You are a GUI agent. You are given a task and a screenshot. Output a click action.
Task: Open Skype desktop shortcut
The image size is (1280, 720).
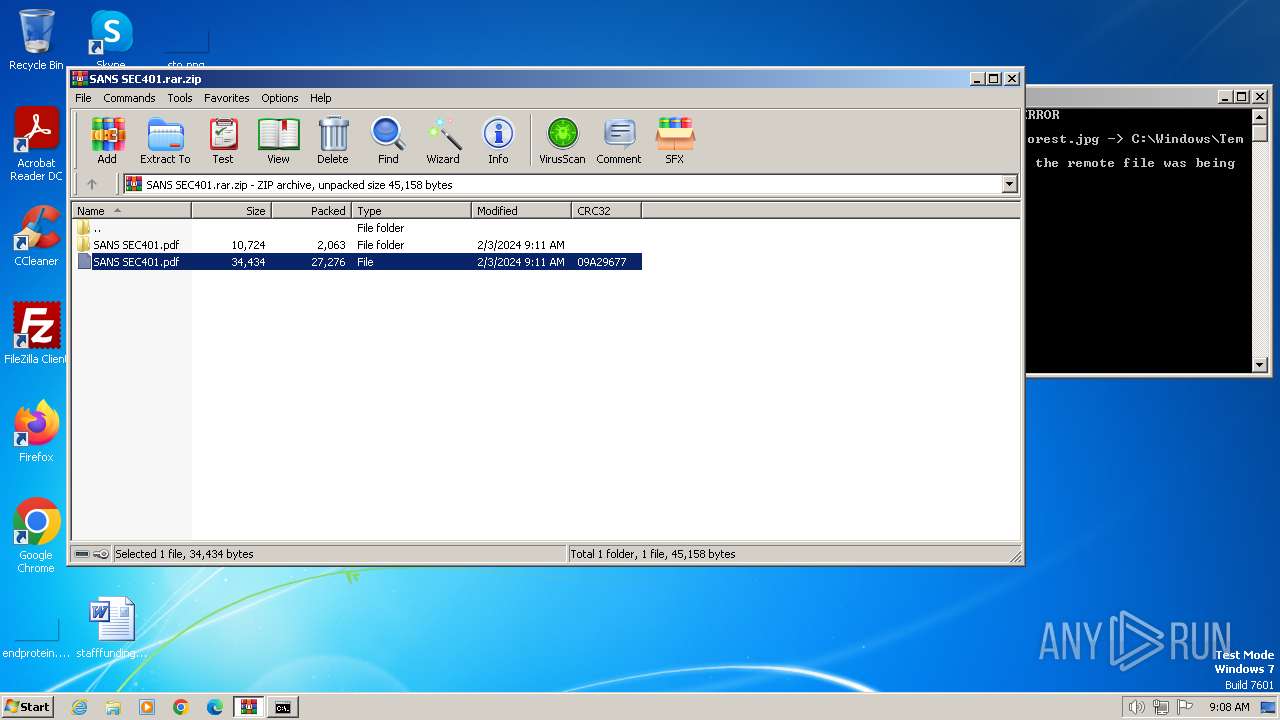111,40
